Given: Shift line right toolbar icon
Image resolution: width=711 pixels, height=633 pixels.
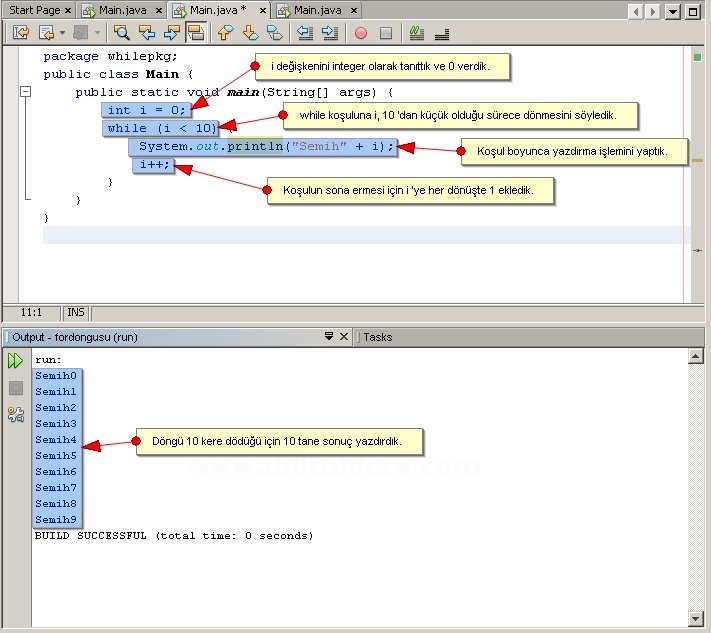Looking at the screenshot, I should click(330, 33).
